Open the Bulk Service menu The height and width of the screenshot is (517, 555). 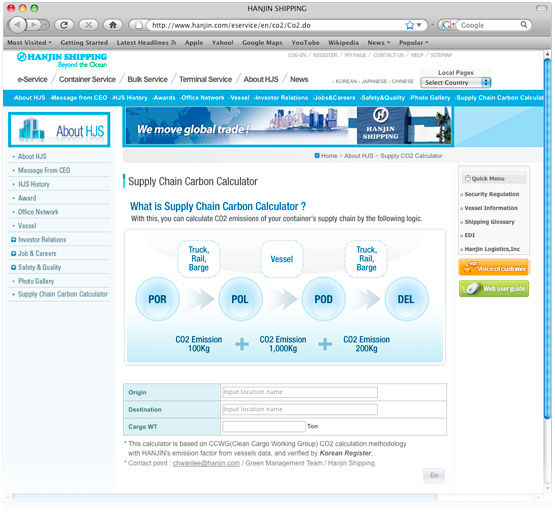[148, 79]
